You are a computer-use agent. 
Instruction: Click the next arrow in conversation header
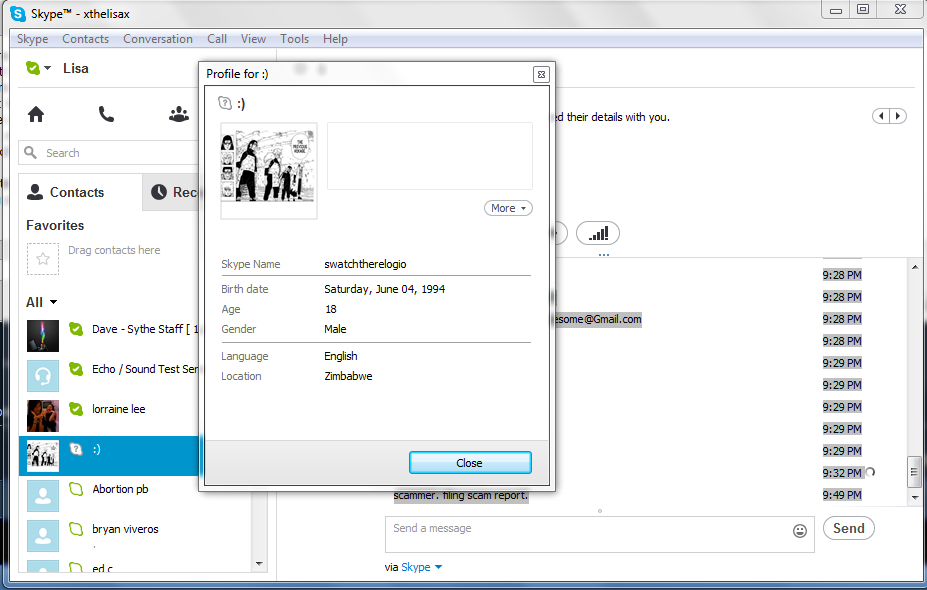pos(898,116)
